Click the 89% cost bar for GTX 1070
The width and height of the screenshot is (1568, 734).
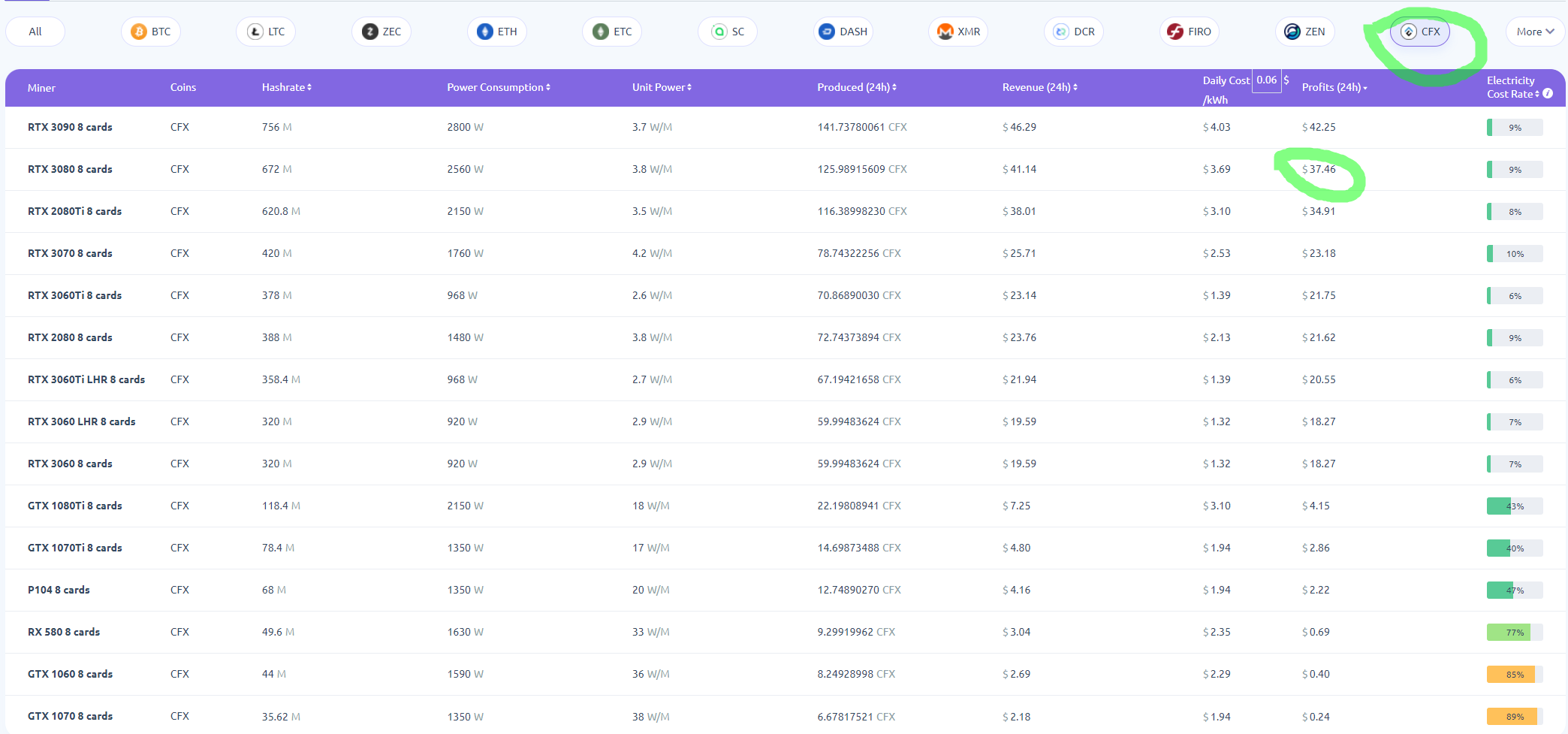point(1515,716)
